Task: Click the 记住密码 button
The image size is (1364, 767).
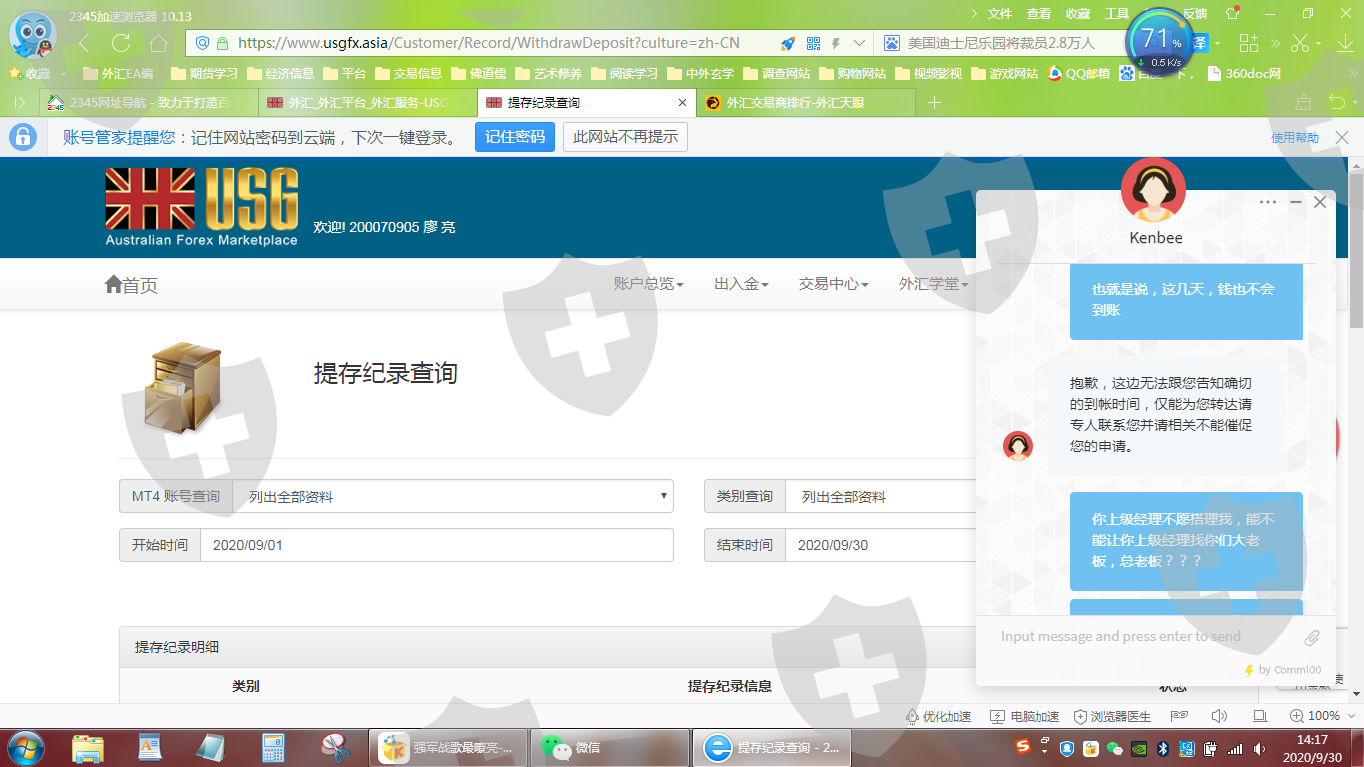Action: (514, 137)
